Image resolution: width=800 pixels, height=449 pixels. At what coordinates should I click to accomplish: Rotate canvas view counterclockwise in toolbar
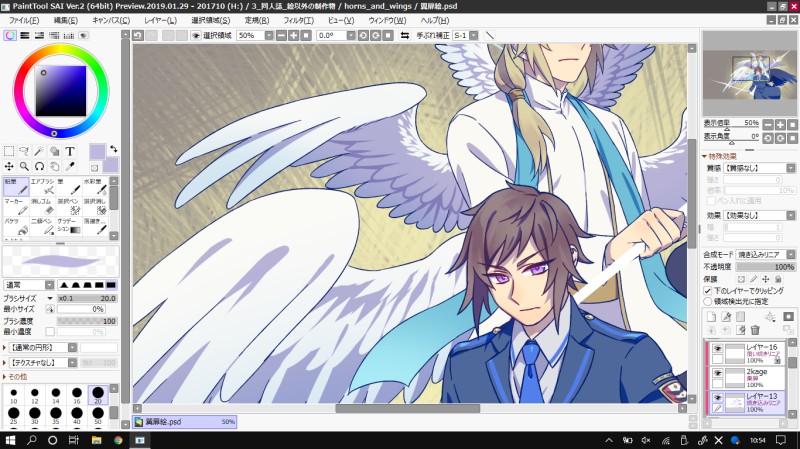(x=363, y=35)
